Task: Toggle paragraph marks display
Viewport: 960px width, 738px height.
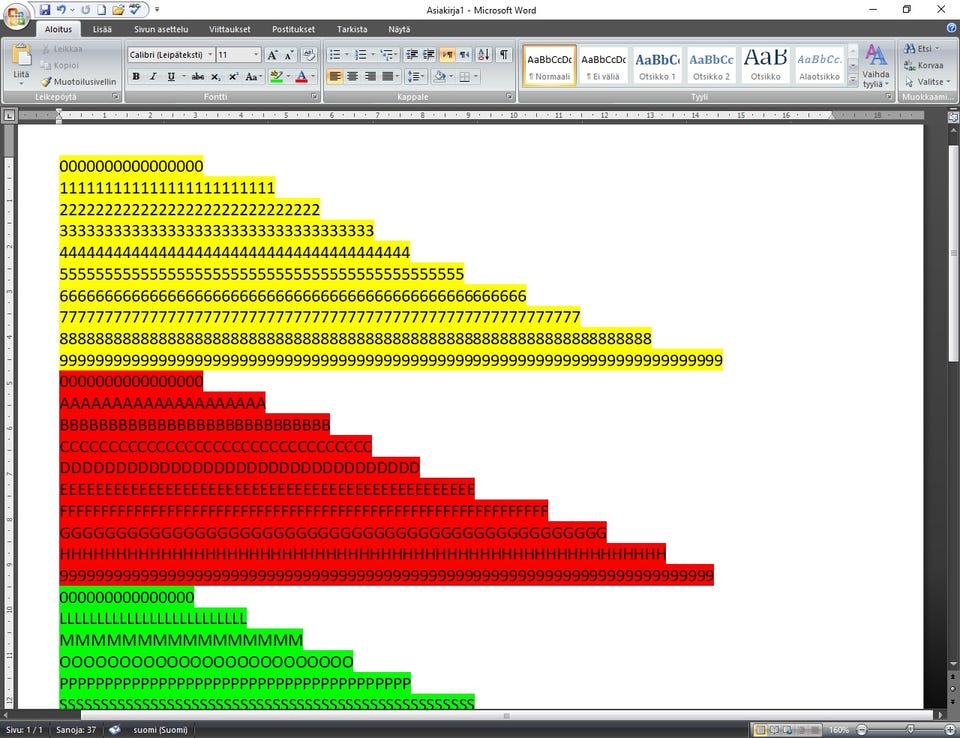Action: coord(503,55)
